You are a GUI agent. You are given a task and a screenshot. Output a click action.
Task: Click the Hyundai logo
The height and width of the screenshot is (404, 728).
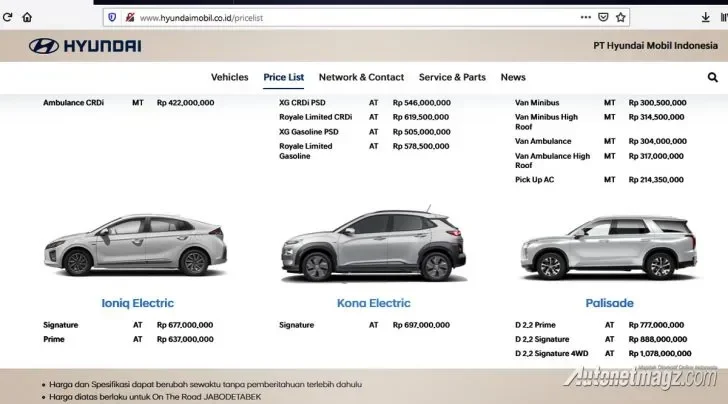click(85, 46)
